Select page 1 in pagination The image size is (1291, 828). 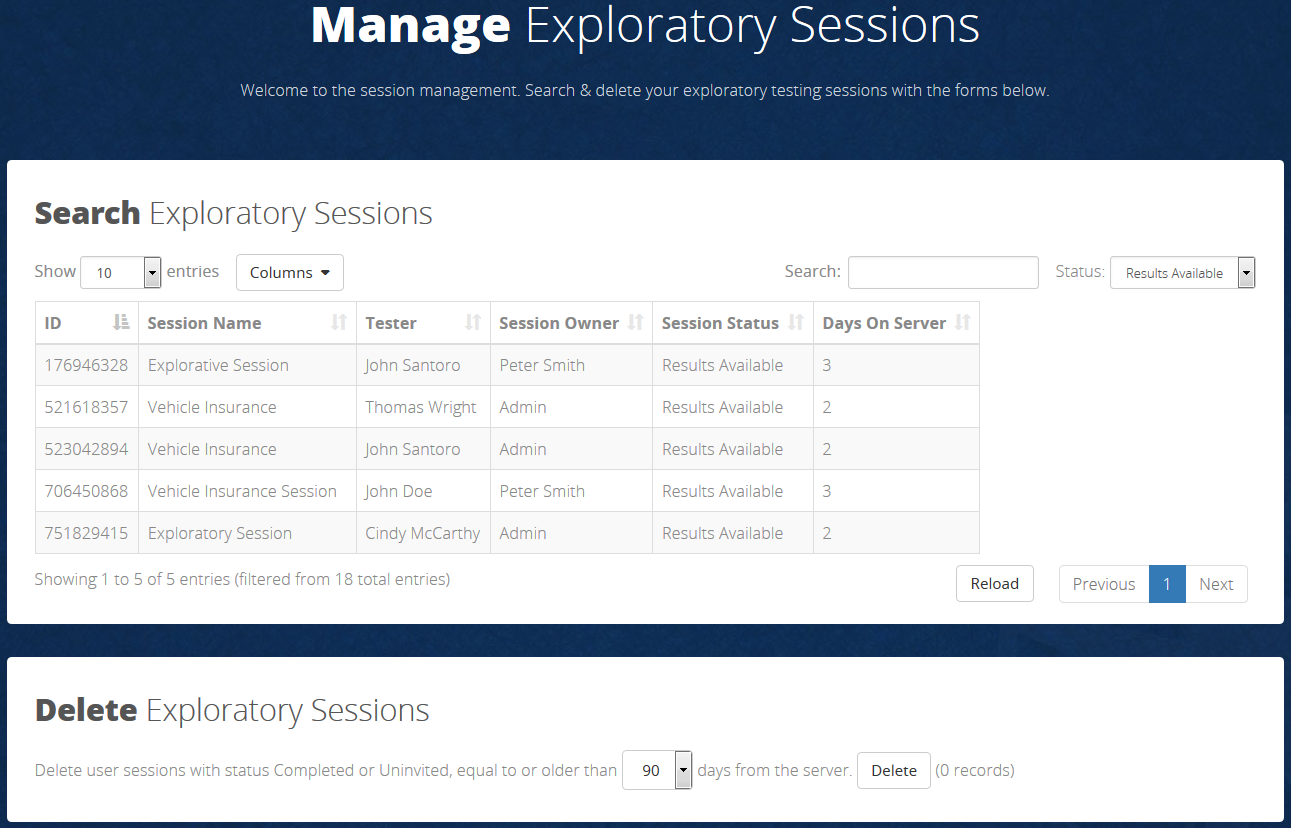[1167, 583]
